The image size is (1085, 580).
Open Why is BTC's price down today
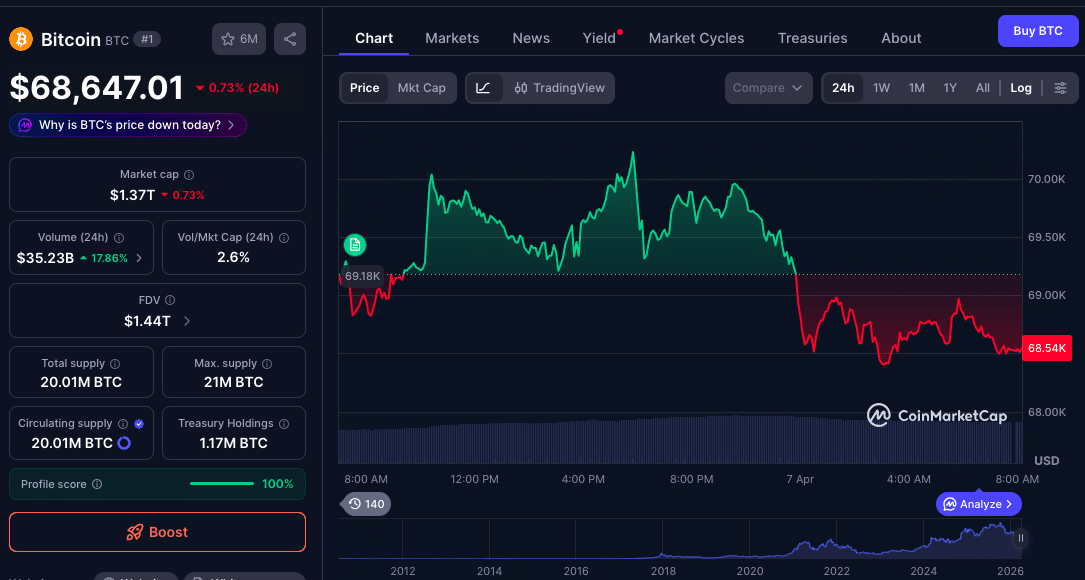pyautogui.click(x=128, y=125)
